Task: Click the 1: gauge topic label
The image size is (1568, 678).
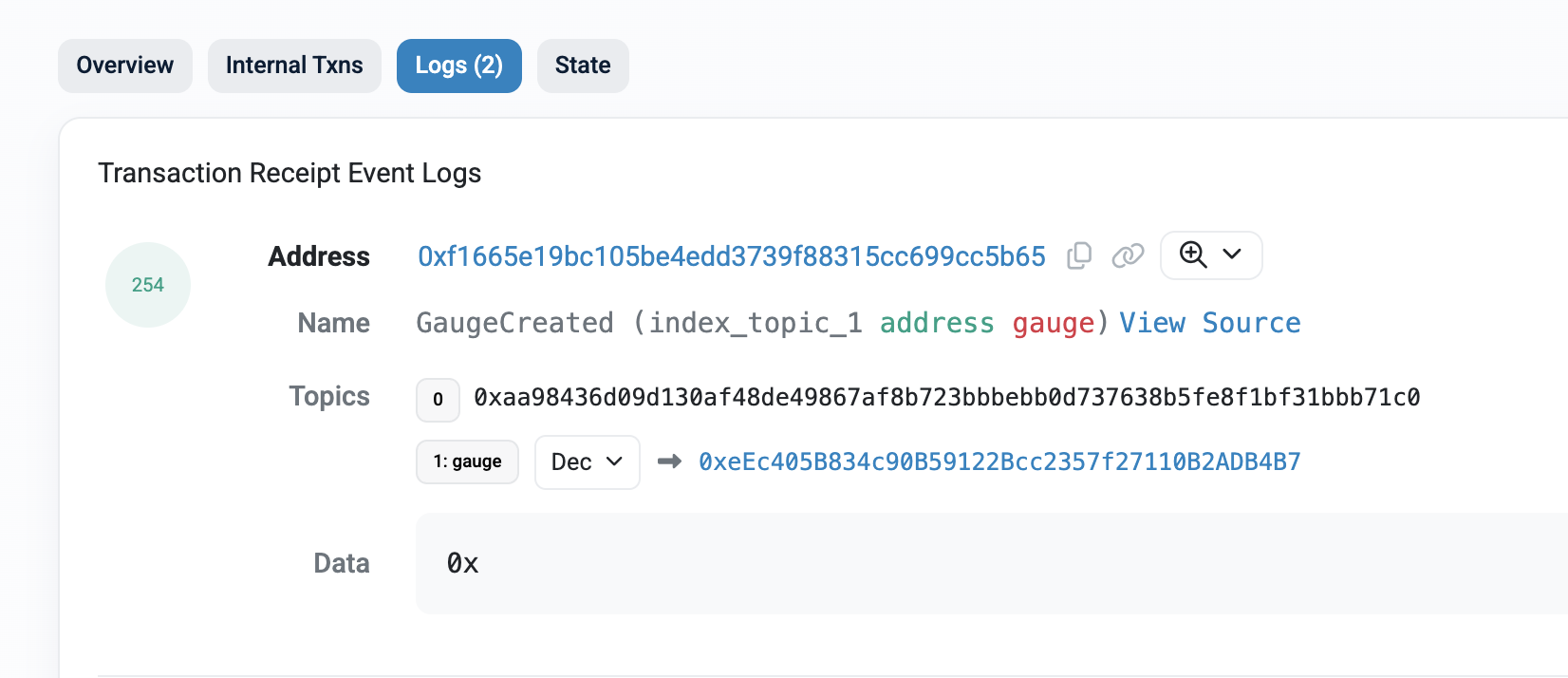Action: point(467,461)
